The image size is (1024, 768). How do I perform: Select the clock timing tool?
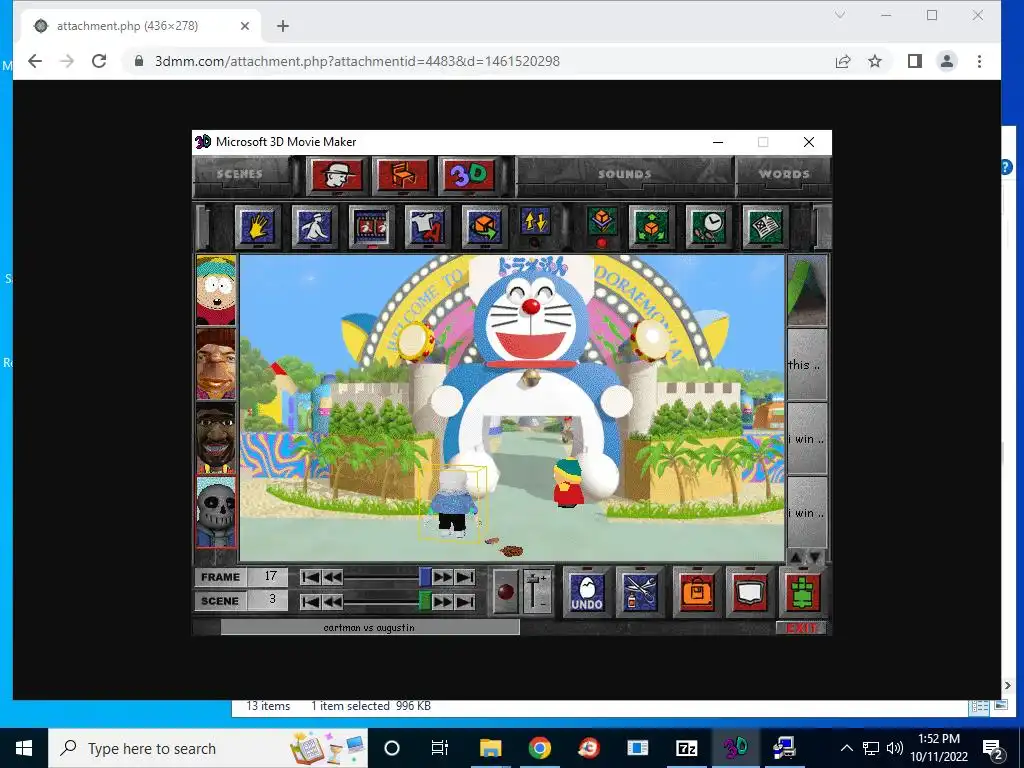pyautogui.click(x=708, y=226)
